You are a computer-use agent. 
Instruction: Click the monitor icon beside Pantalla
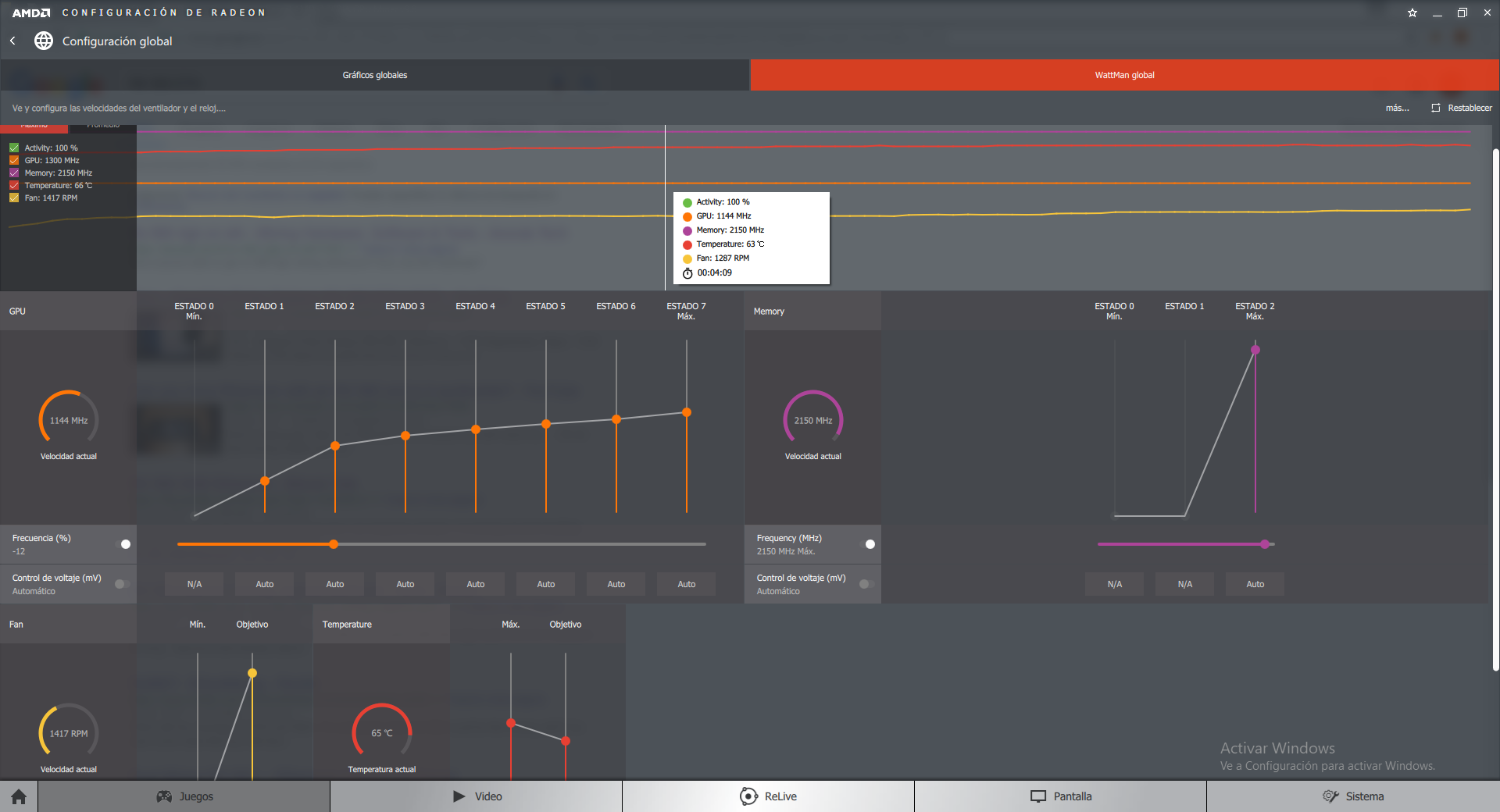[x=1038, y=796]
